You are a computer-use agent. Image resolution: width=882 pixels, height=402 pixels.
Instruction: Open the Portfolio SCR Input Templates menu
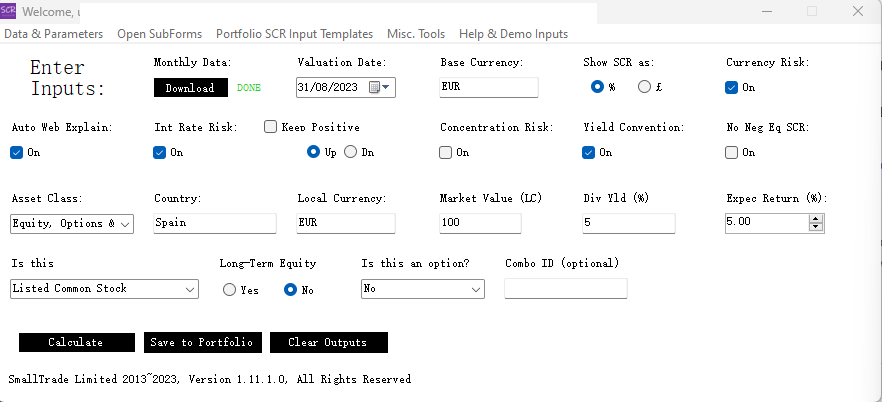tap(294, 34)
